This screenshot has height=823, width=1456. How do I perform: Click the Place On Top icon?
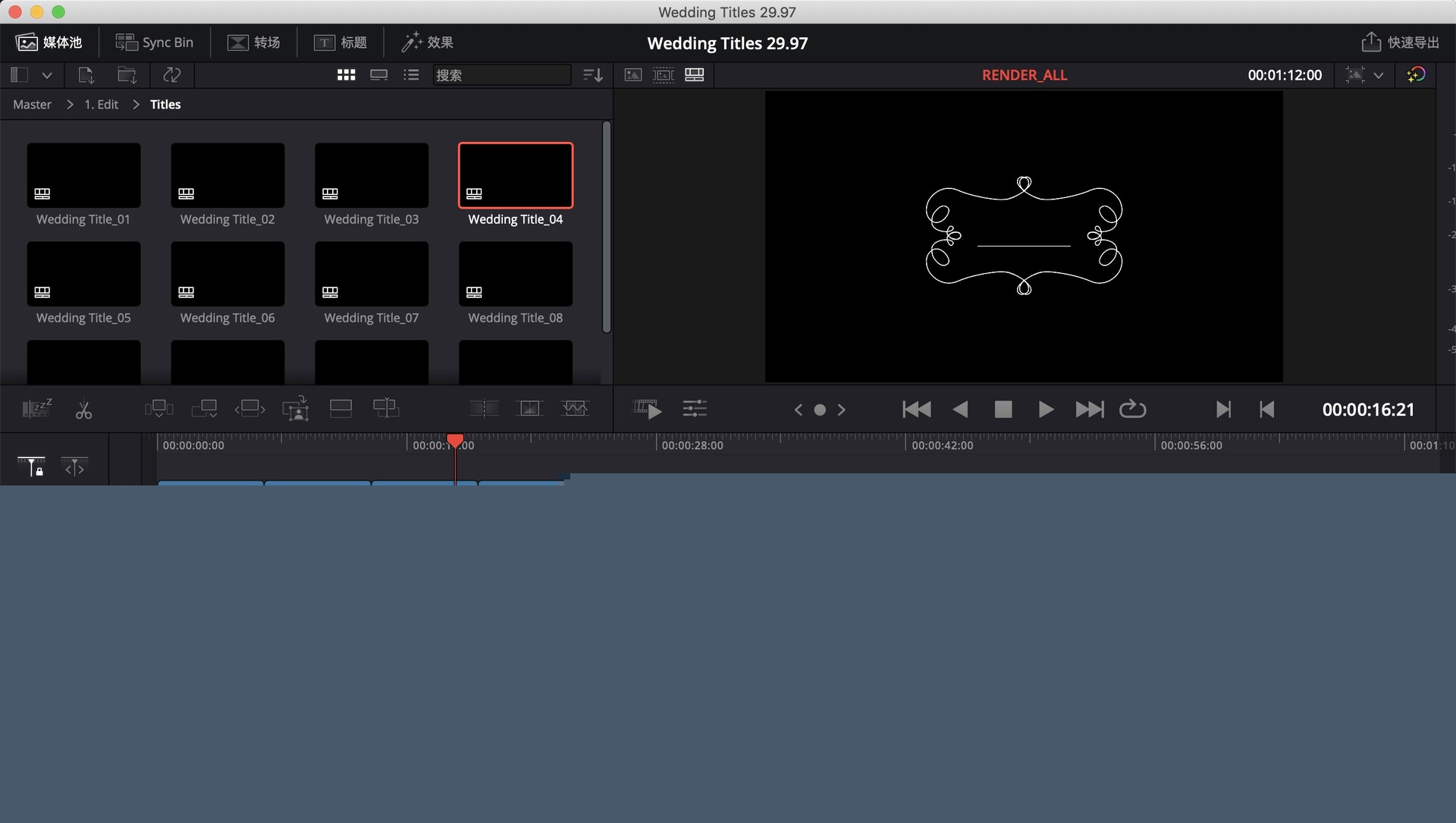(x=340, y=409)
